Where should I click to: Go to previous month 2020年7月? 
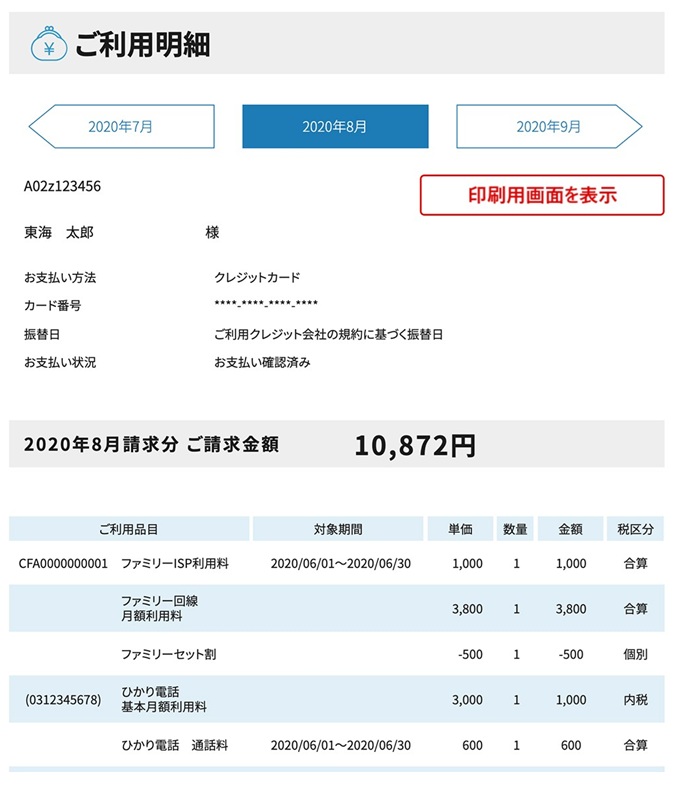[121, 126]
